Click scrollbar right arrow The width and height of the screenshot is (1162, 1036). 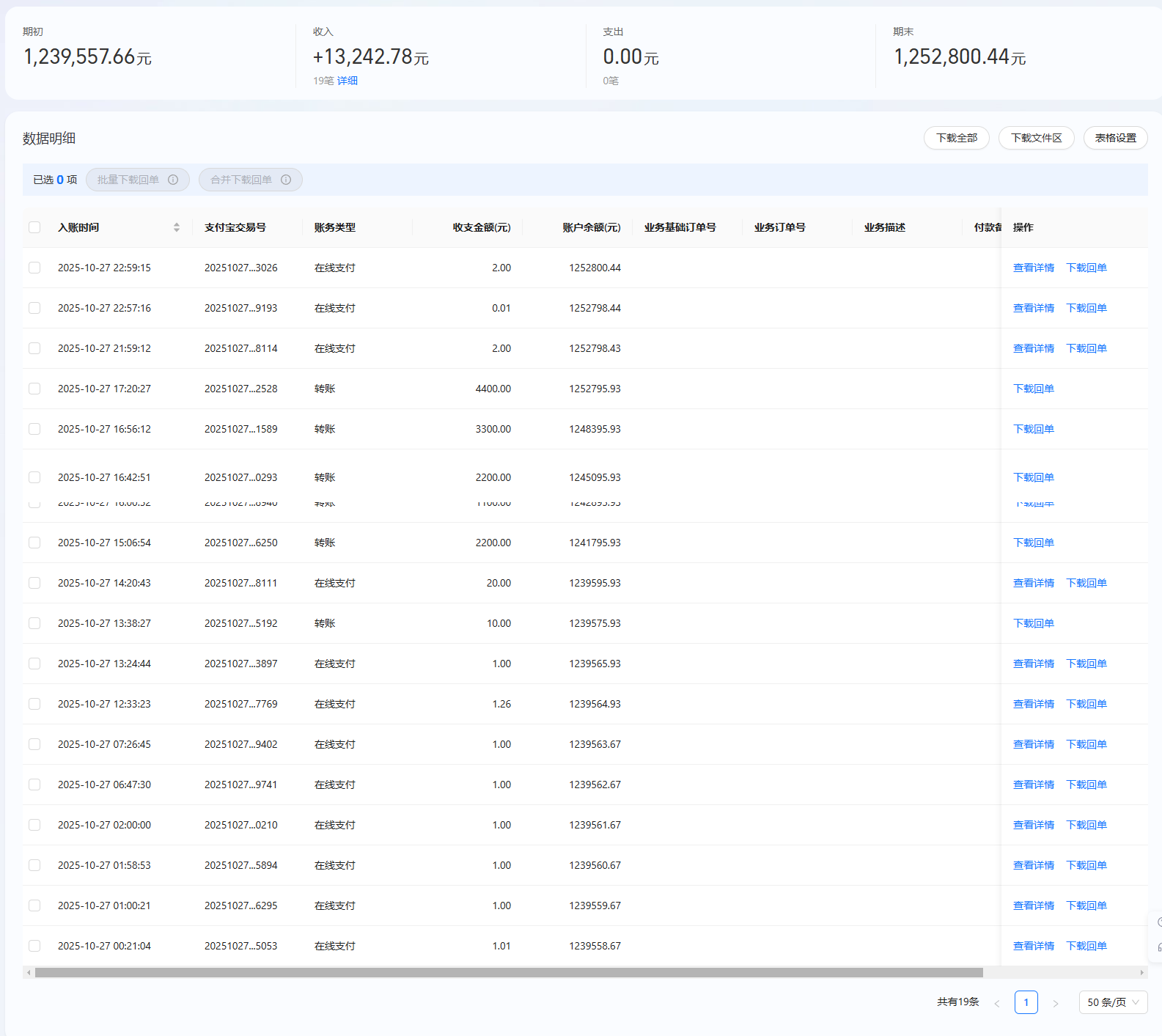tap(1141, 973)
